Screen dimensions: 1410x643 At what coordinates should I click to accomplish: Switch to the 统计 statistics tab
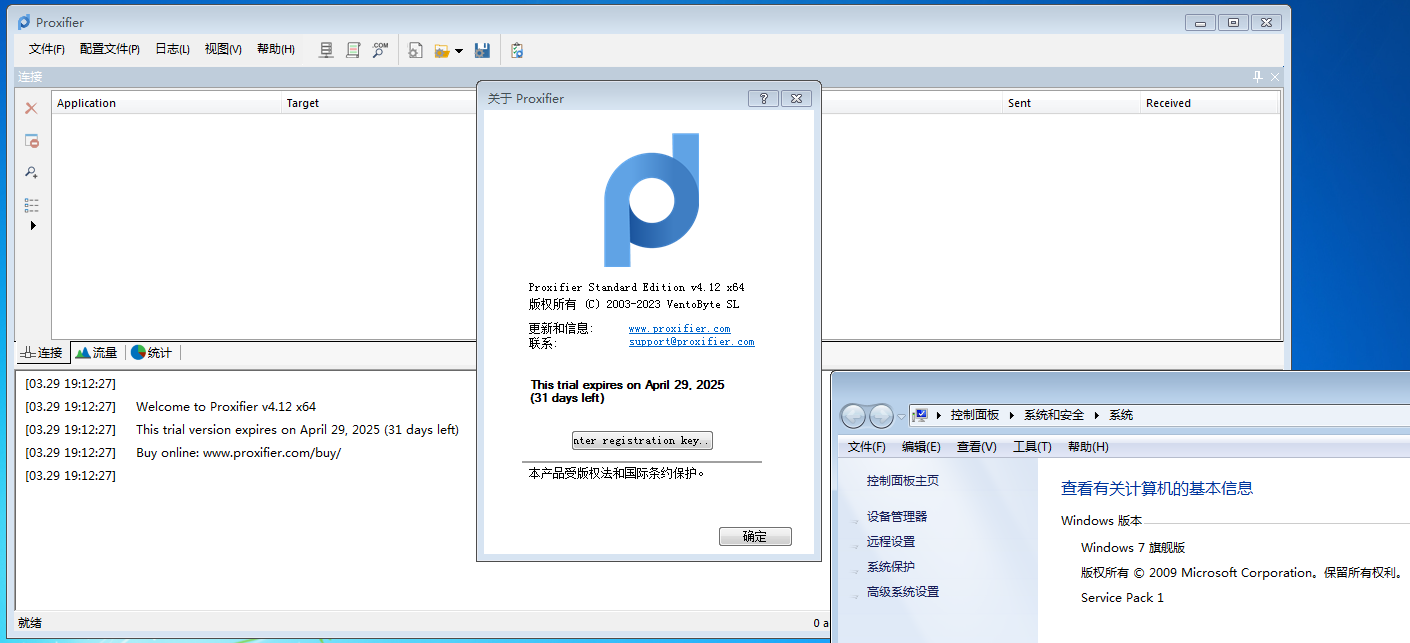[151, 352]
